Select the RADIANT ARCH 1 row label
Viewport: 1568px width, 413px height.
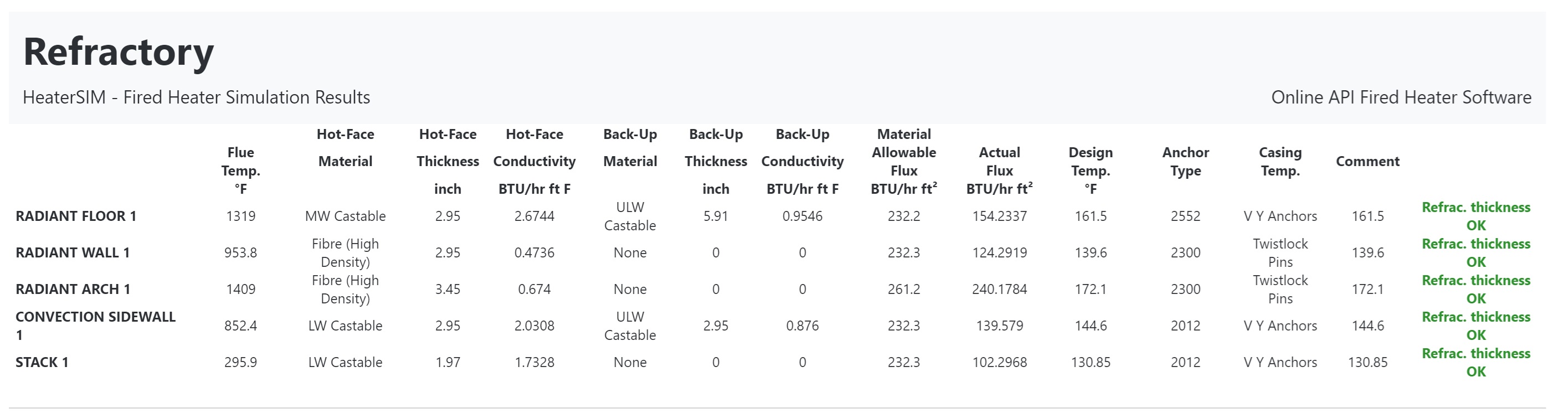tap(73, 289)
